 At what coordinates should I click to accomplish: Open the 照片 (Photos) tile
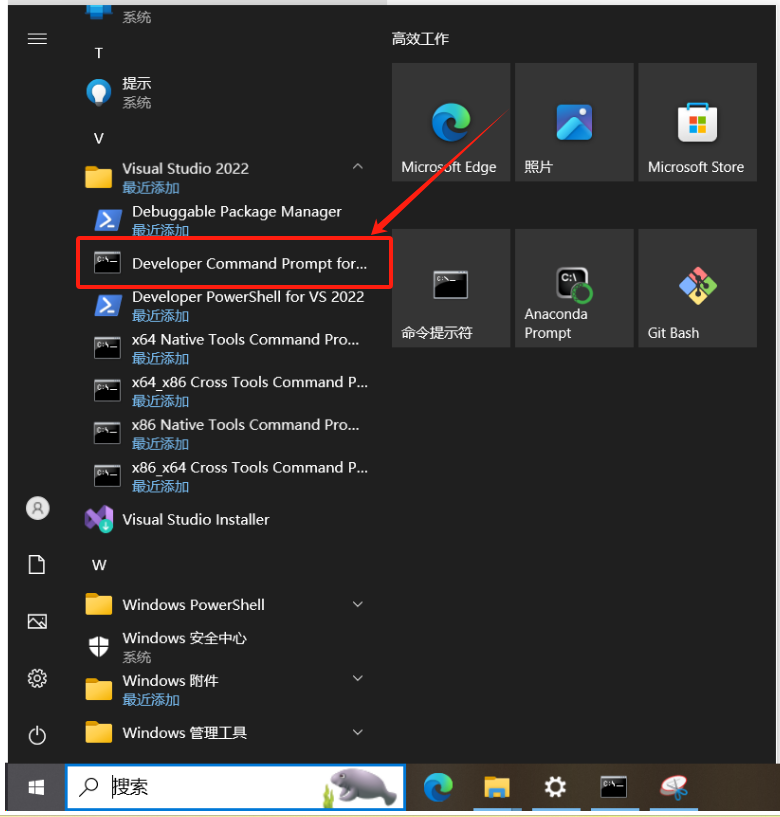pos(574,122)
